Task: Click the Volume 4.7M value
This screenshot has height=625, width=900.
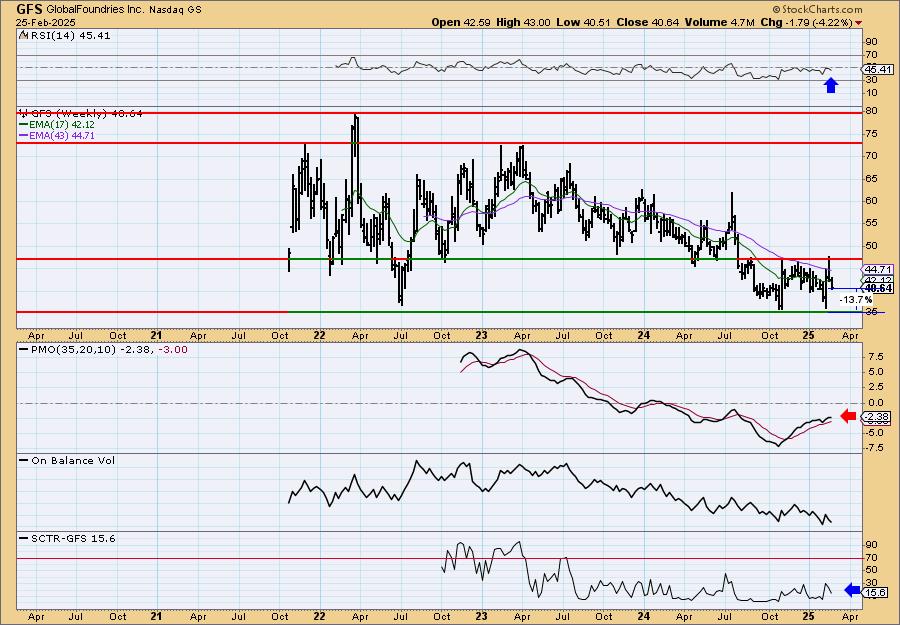Action: point(720,22)
